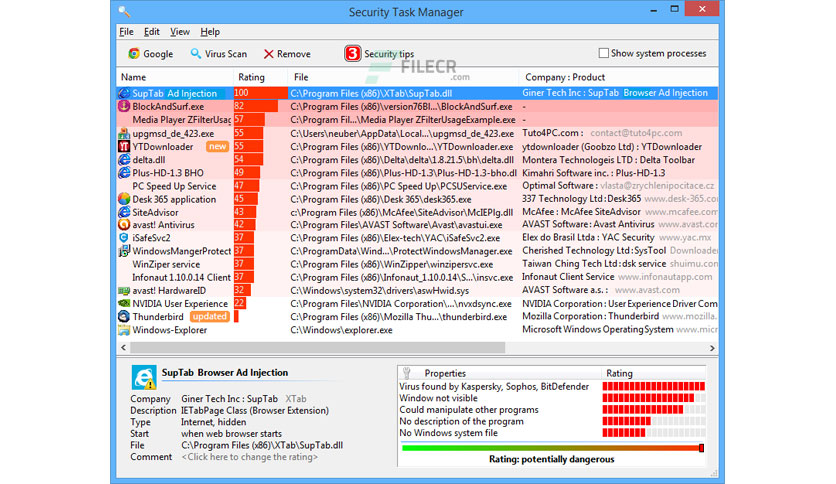Select the Media Player ZFilterUsag row name
This screenshot has height=484, width=836.
pos(181,119)
